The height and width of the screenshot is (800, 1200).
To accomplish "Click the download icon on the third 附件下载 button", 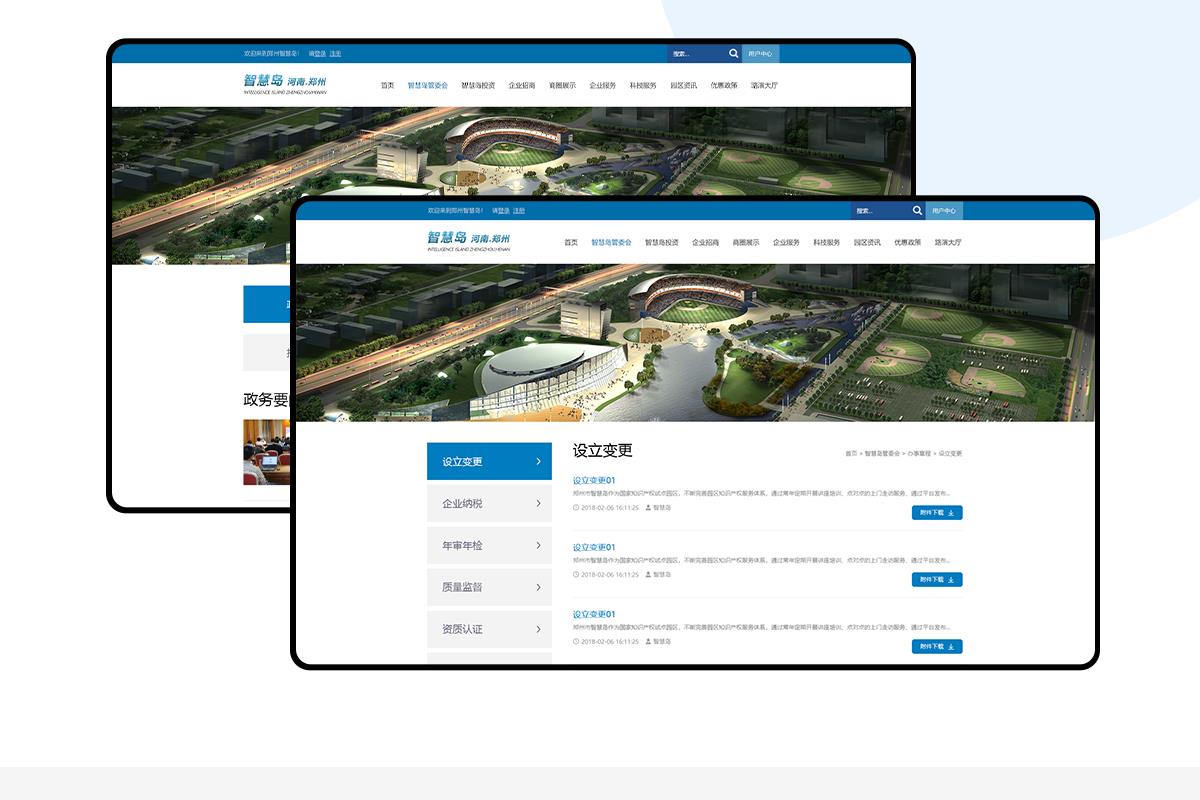I will tap(950, 647).
